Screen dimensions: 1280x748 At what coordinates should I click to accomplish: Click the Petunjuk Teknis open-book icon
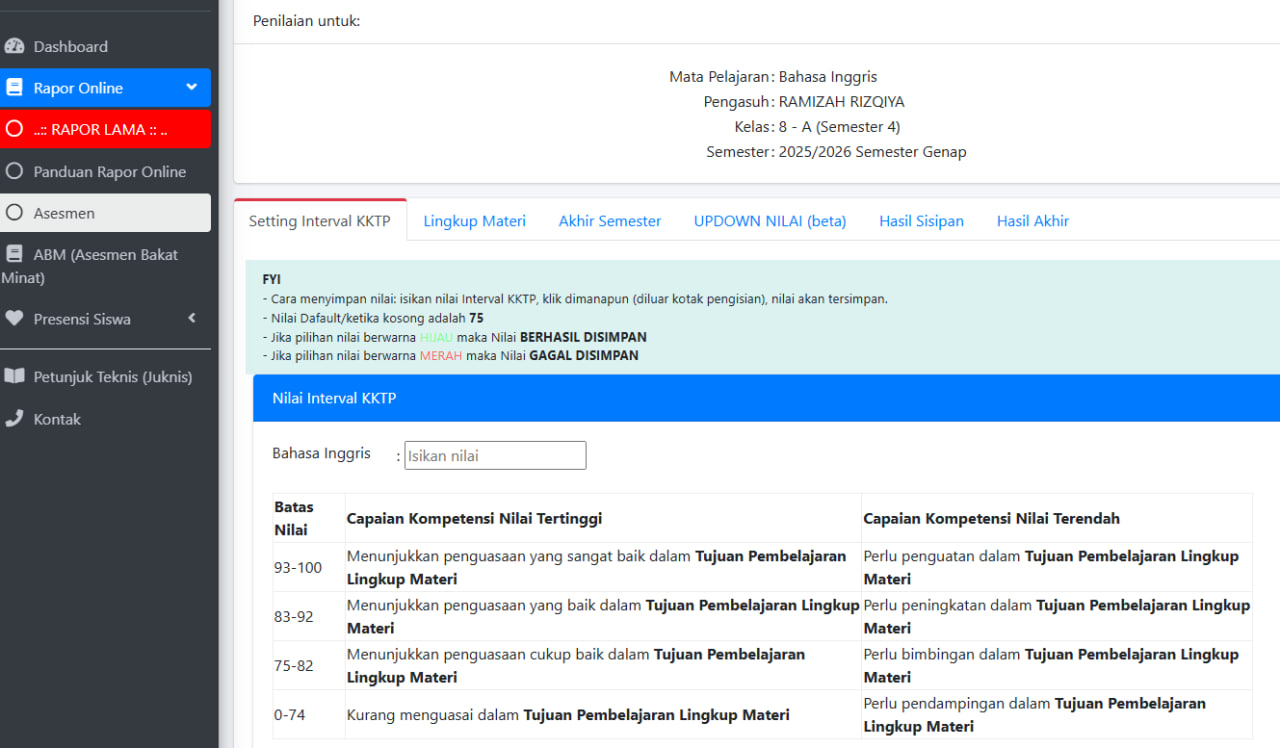click(14, 377)
